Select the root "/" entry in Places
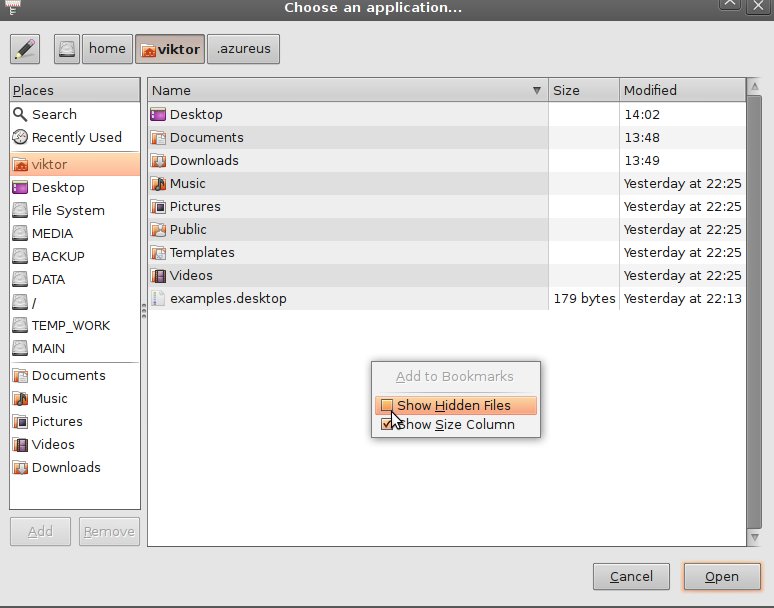 click(75, 303)
